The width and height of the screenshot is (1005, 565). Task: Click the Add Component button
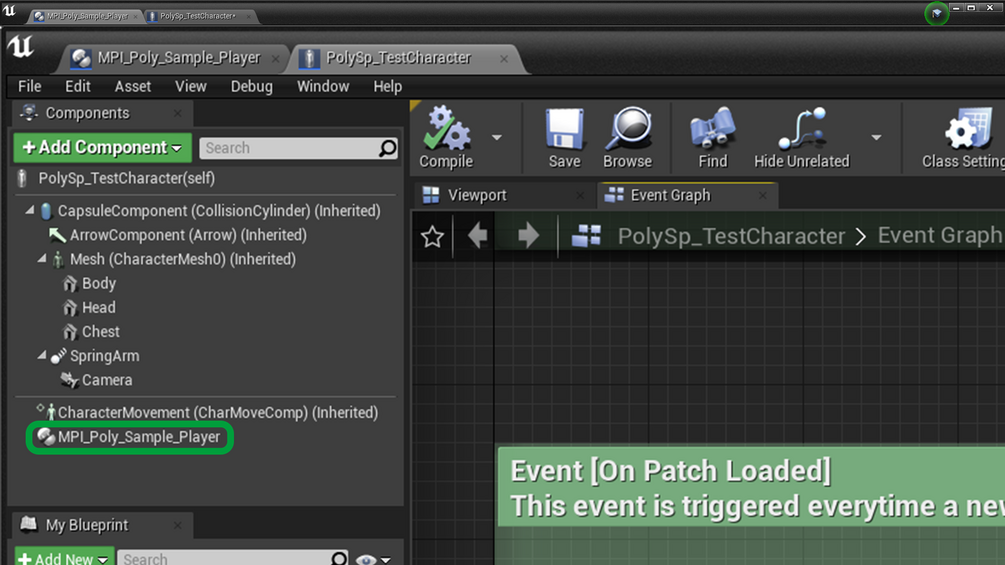coord(103,148)
